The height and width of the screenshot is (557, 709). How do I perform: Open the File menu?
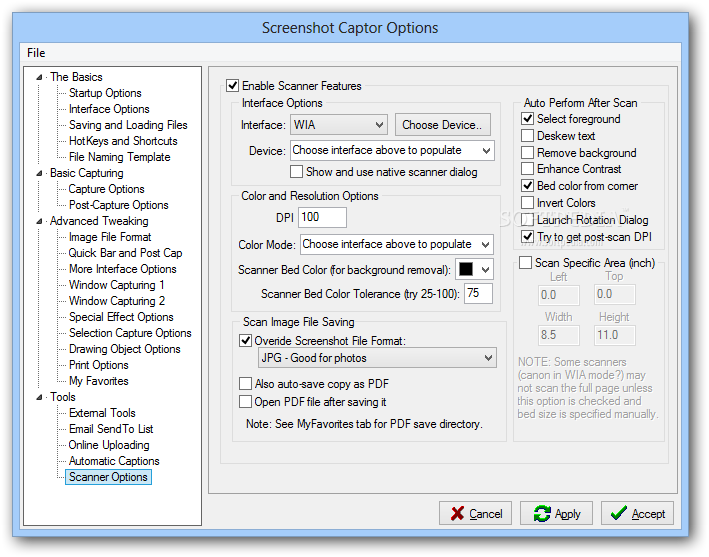tap(36, 53)
